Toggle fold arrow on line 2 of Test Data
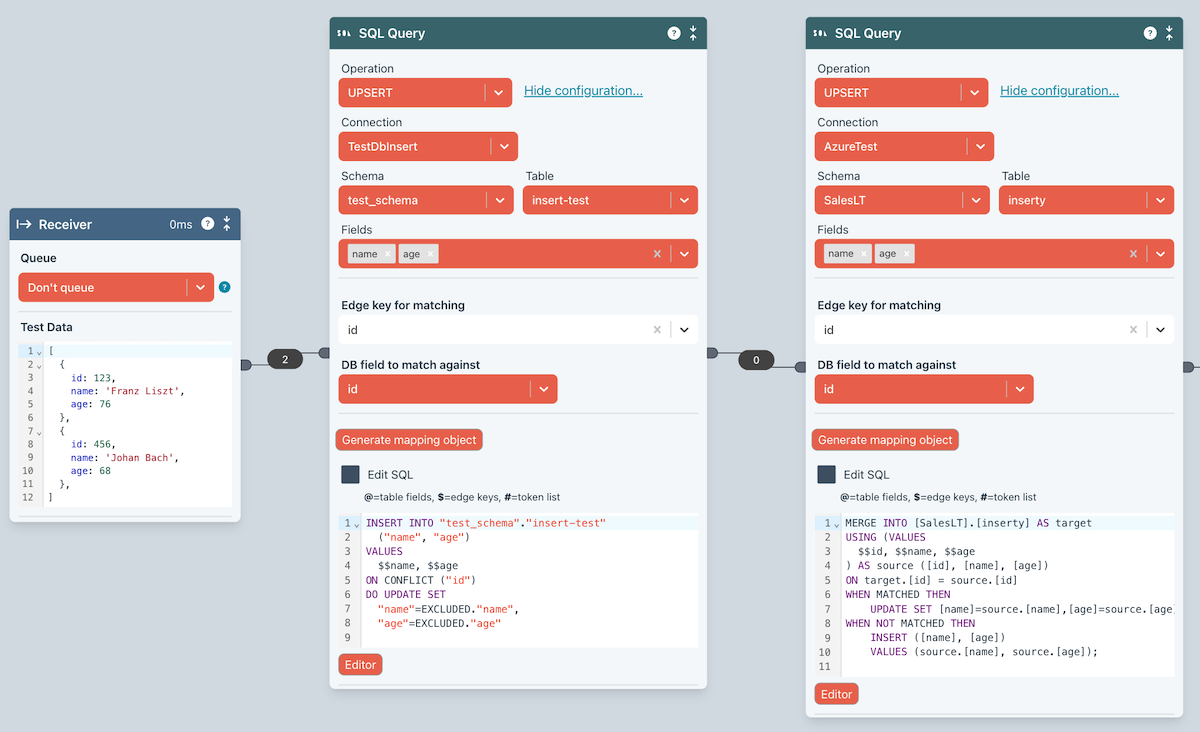The height and width of the screenshot is (732, 1200). tap(39, 366)
